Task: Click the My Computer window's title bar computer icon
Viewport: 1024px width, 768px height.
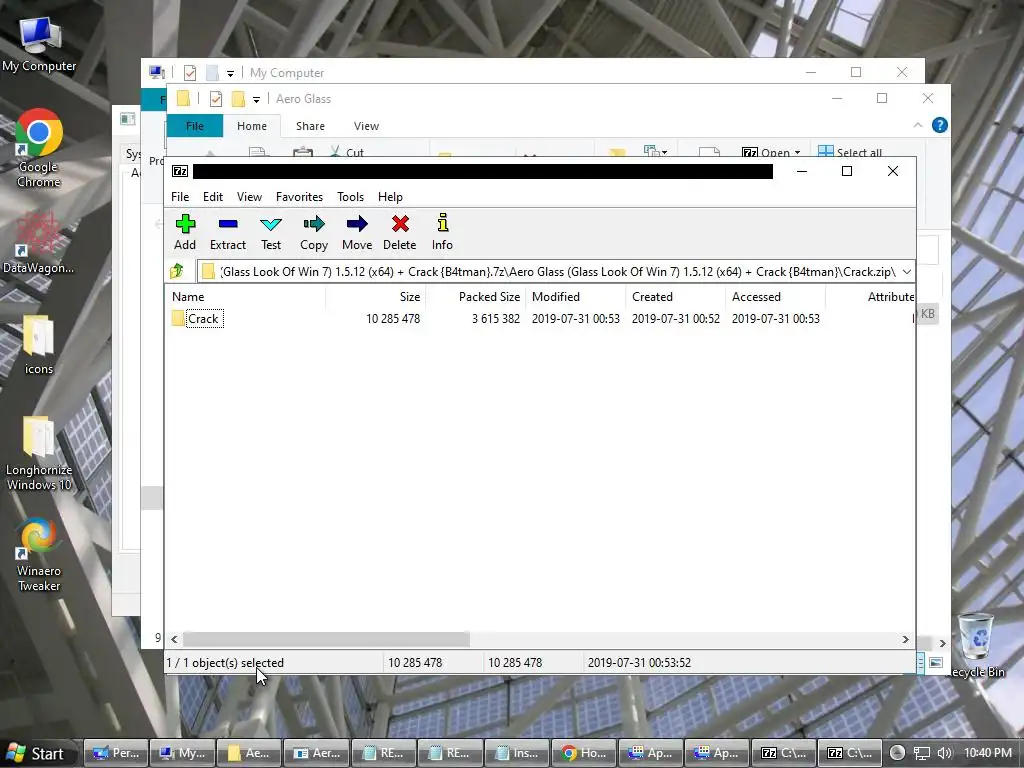Action: point(157,72)
